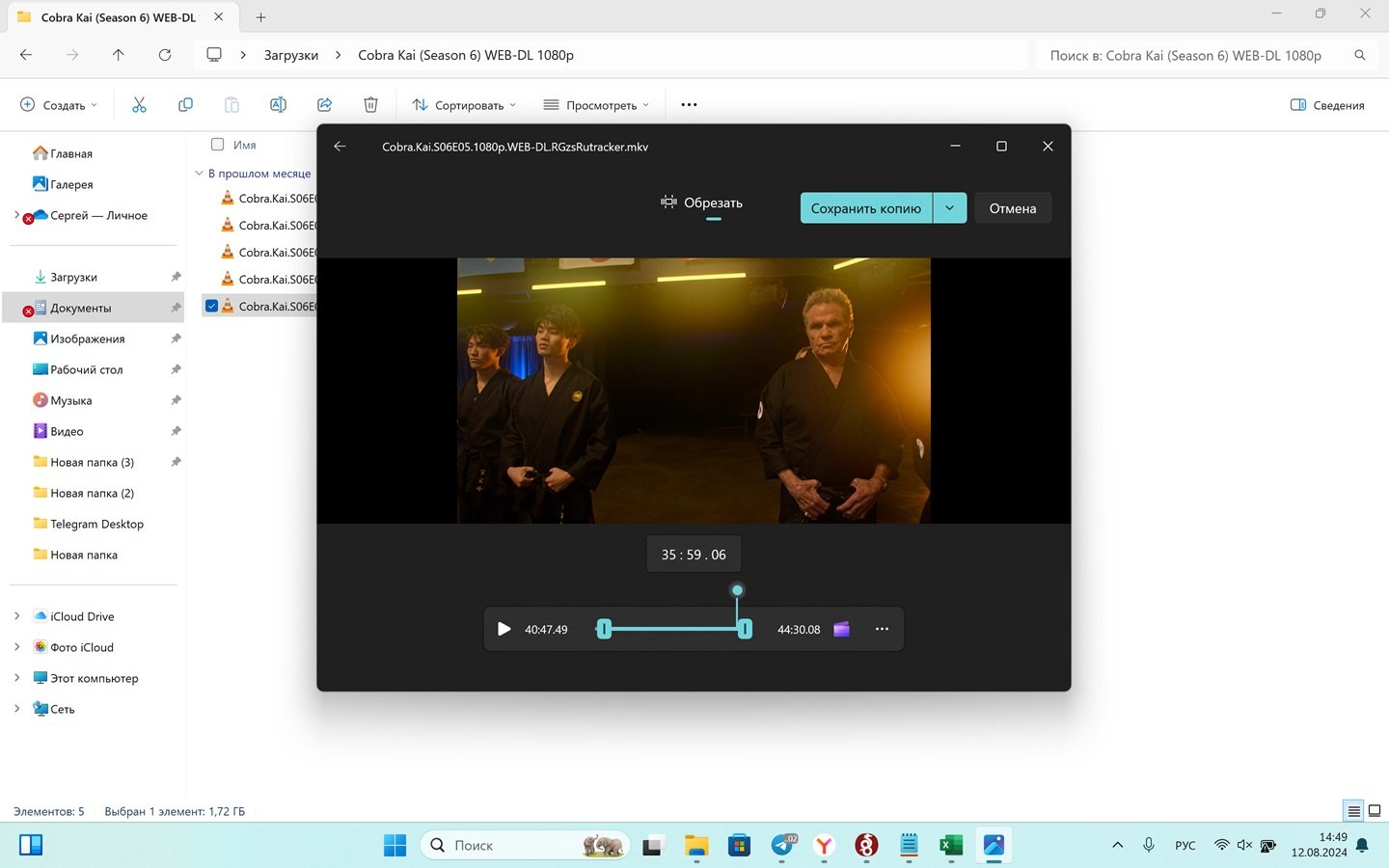Image resolution: width=1389 pixels, height=868 pixels.
Task: Click the trim start handle
Action: pos(604,629)
